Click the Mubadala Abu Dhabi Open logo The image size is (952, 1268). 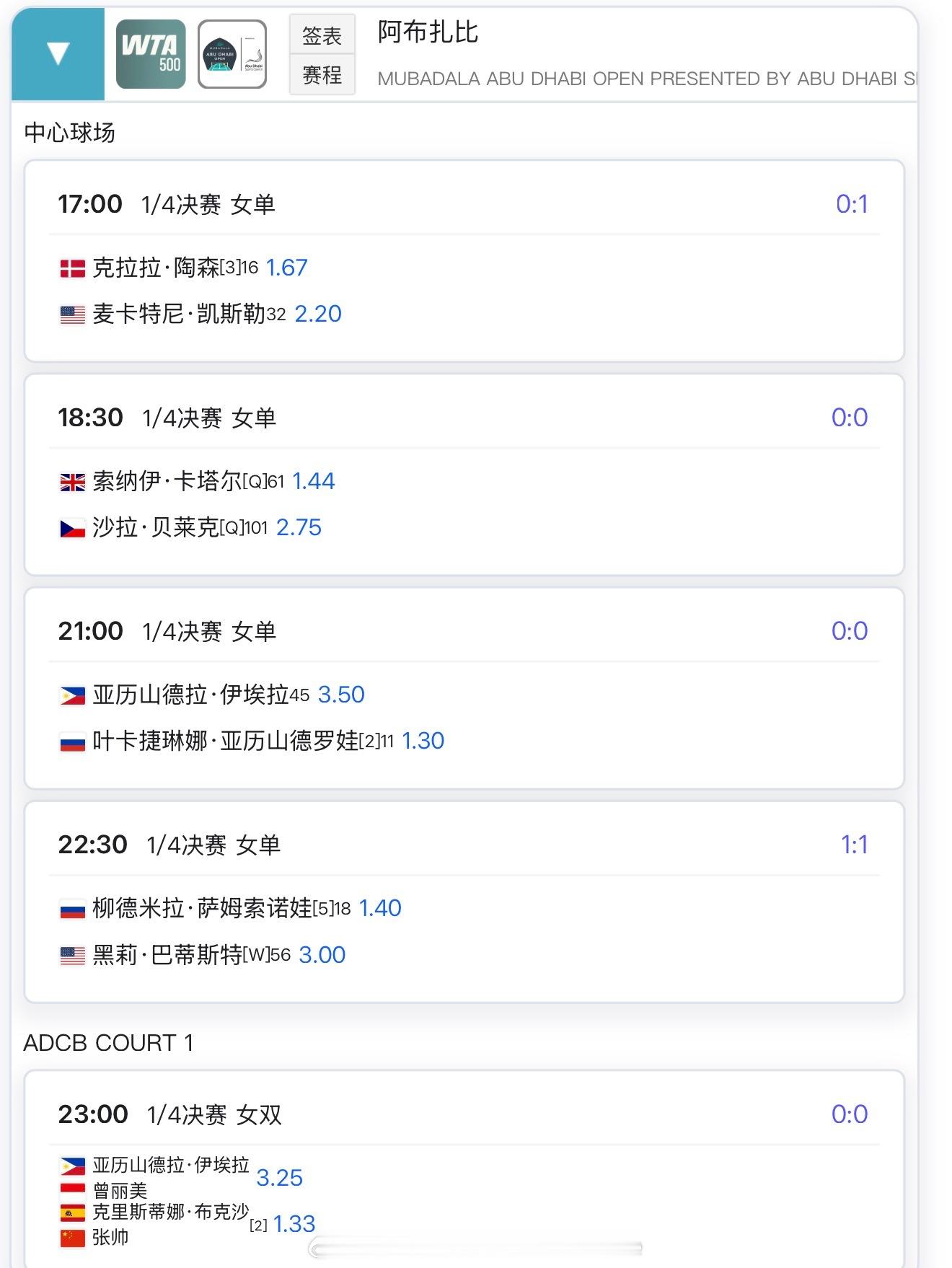pyautogui.click(x=232, y=54)
